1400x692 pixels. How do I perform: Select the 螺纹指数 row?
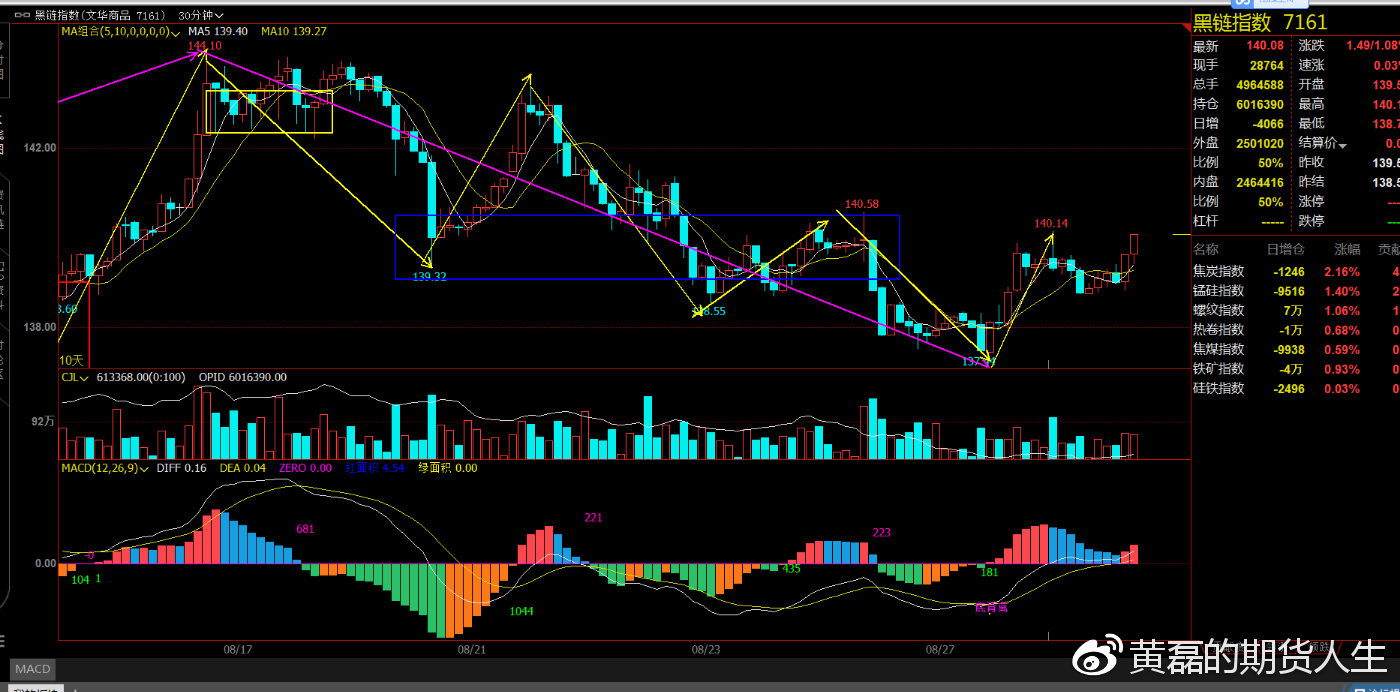pyautogui.click(x=1296, y=310)
